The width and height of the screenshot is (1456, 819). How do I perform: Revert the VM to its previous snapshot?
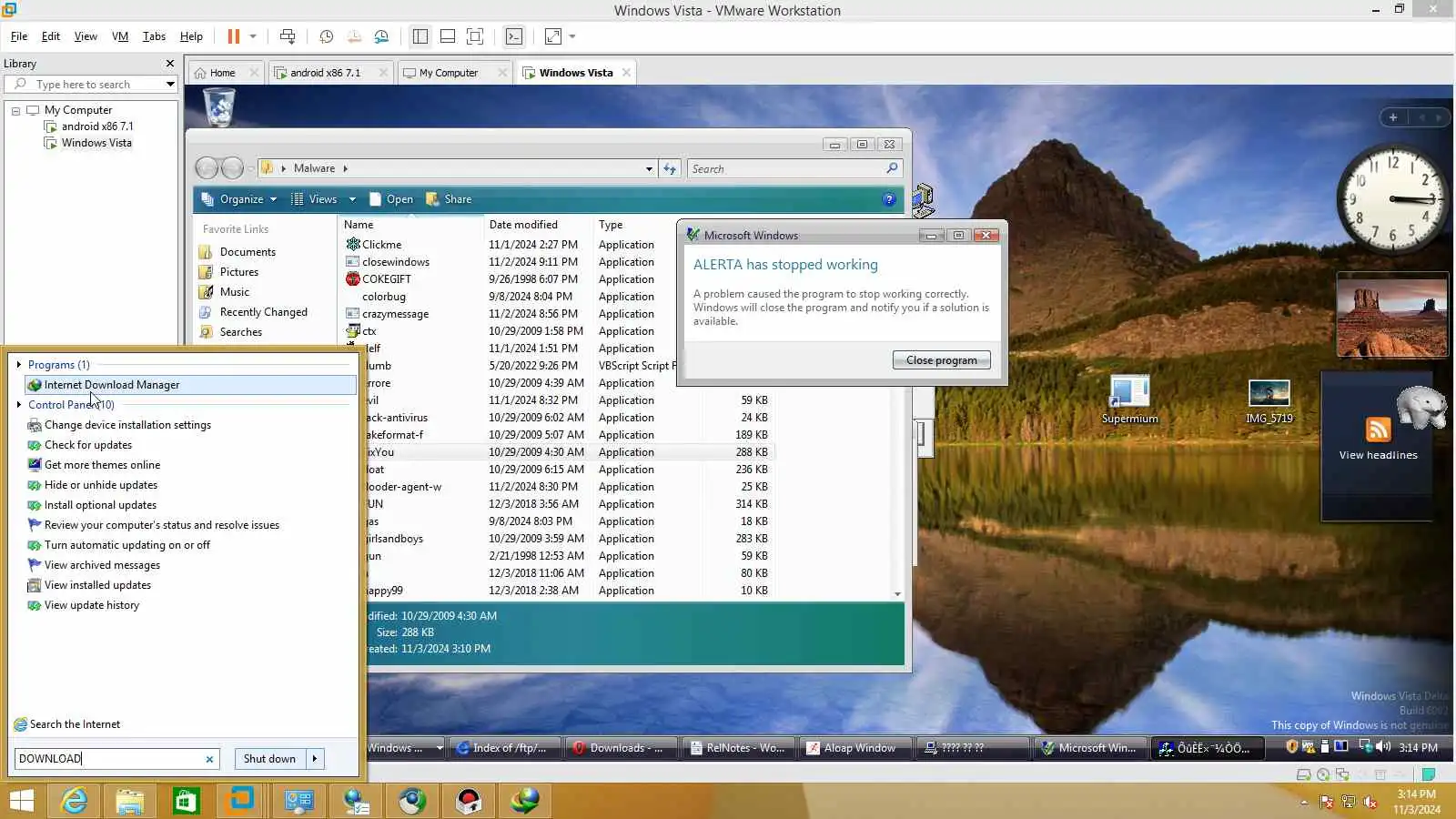(354, 36)
